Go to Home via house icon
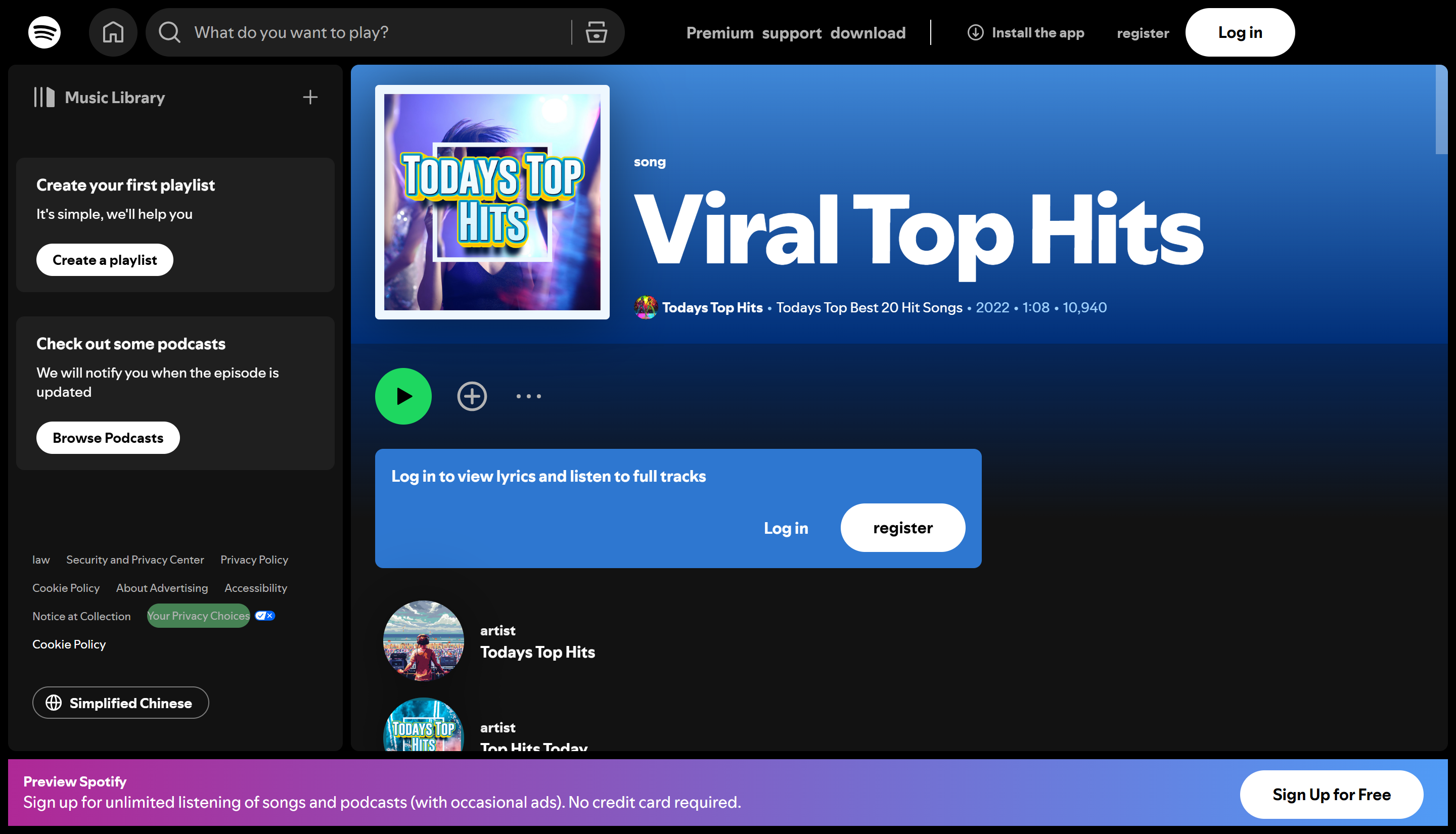The height and width of the screenshot is (834, 1456). (x=113, y=33)
